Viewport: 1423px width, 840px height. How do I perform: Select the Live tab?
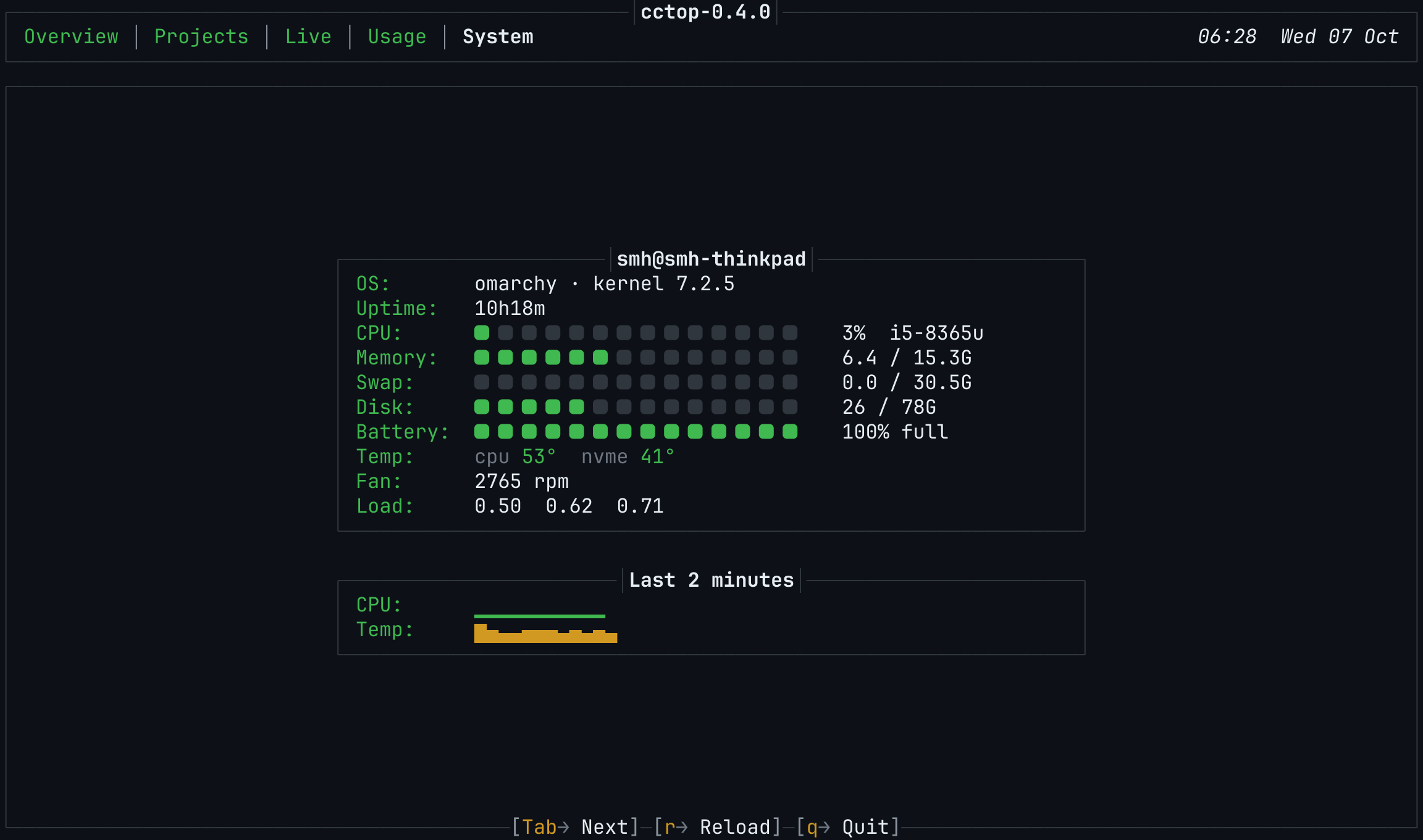(308, 36)
